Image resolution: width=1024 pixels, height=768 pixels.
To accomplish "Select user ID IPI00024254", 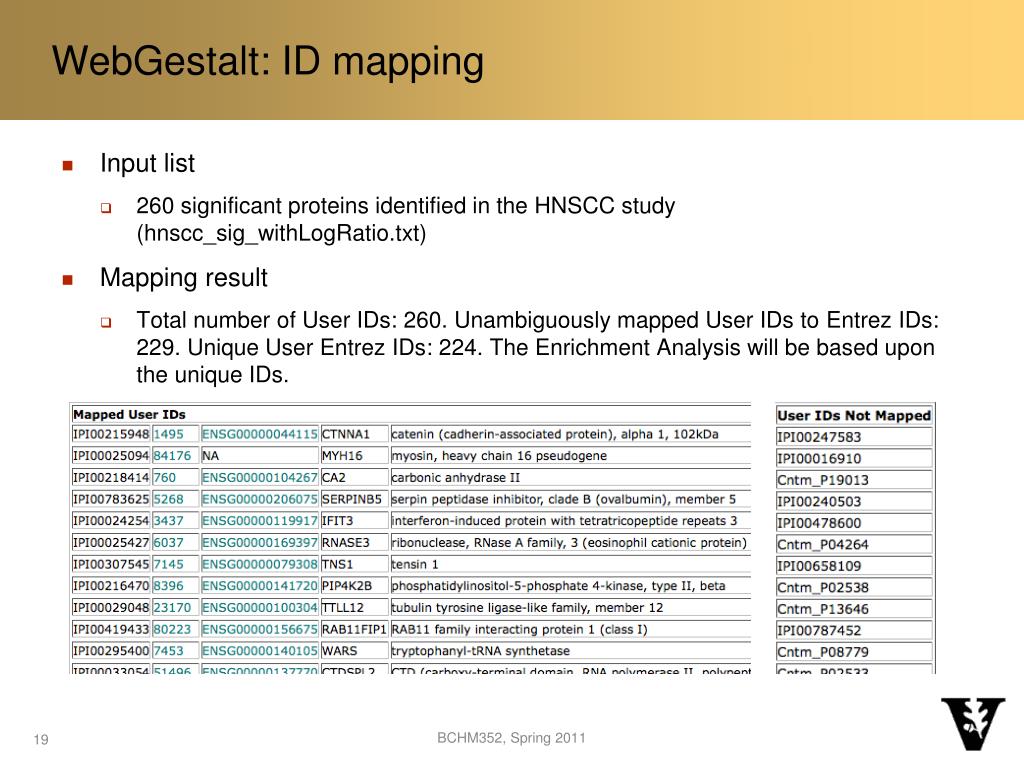I will [111, 520].
